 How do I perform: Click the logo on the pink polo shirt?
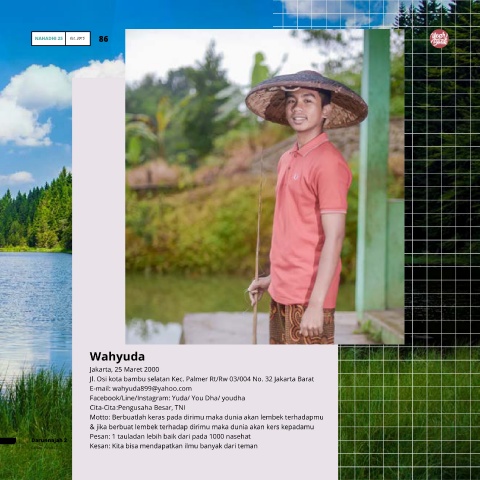295,177
